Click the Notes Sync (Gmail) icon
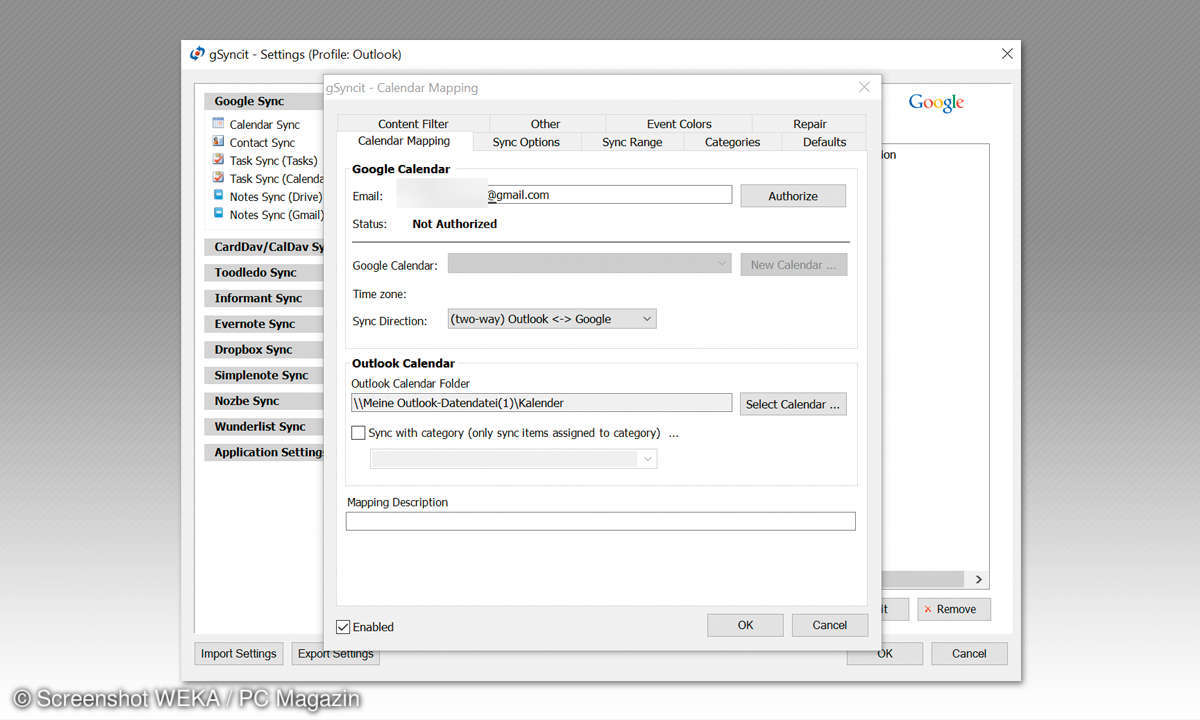The image size is (1200, 720). pos(218,214)
